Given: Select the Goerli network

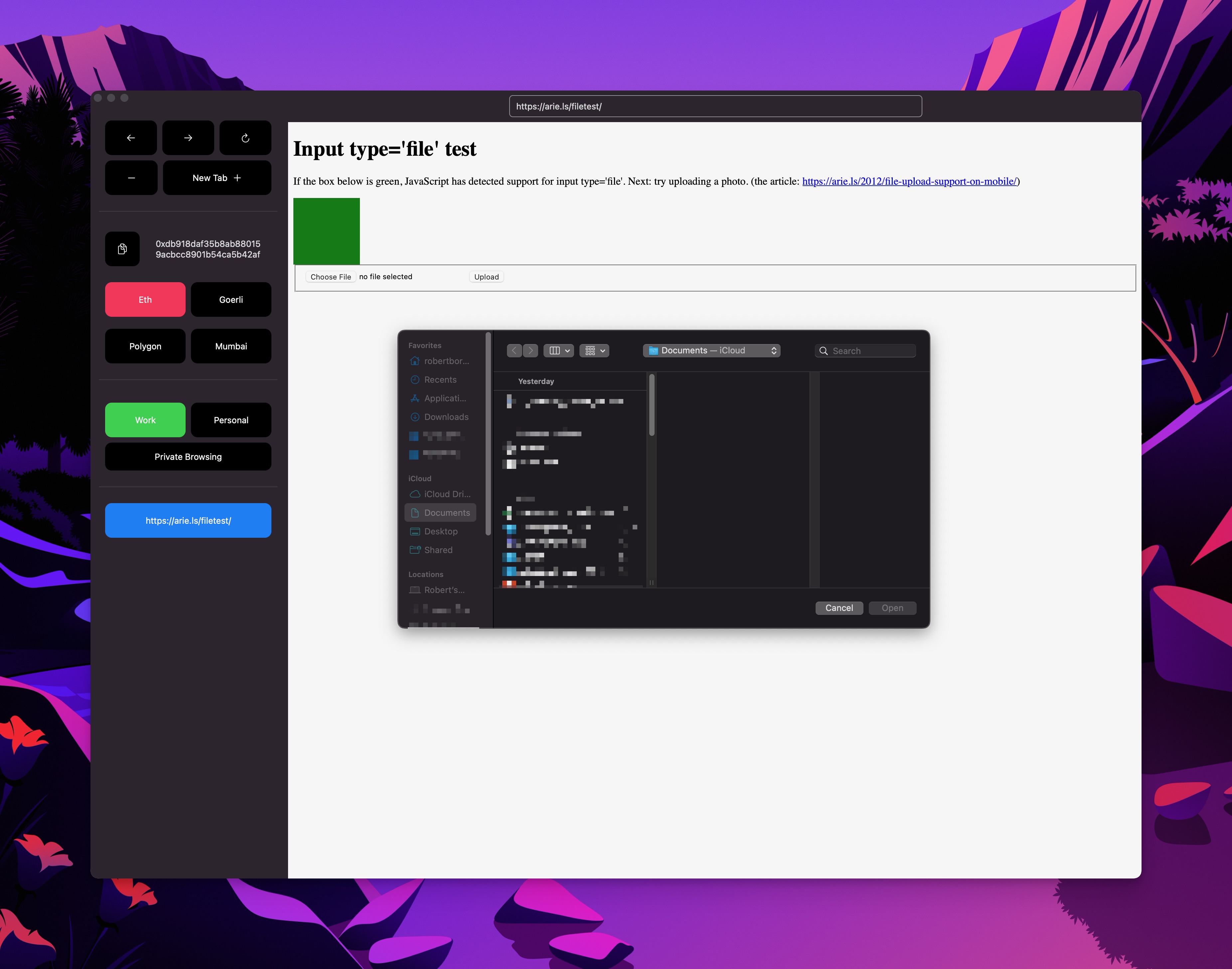Looking at the screenshot, I should (231, 299).
